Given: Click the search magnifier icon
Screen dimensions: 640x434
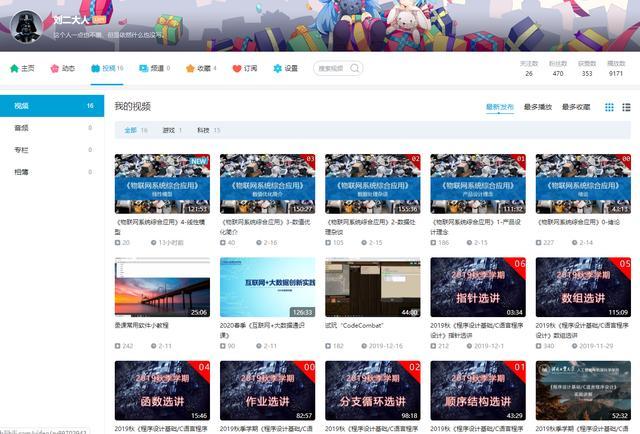Looking at the screenshot, I should coord(354,69).
